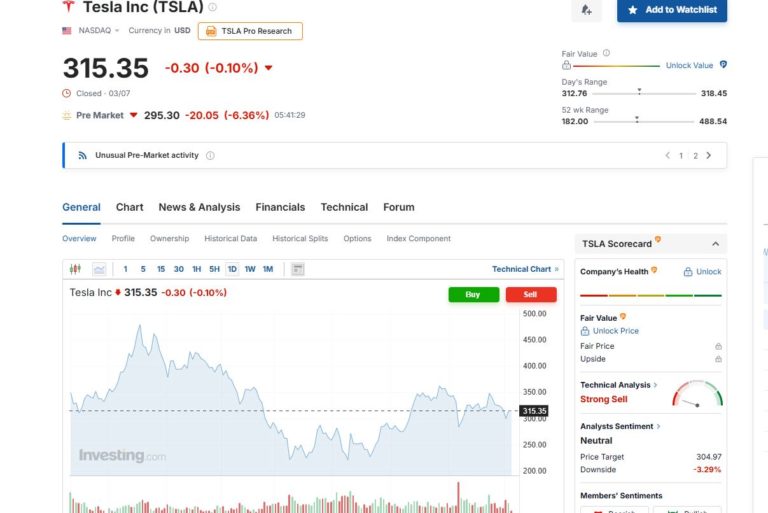
Task: Click the Day's Range slider marker
Action: tap(639, 92)
